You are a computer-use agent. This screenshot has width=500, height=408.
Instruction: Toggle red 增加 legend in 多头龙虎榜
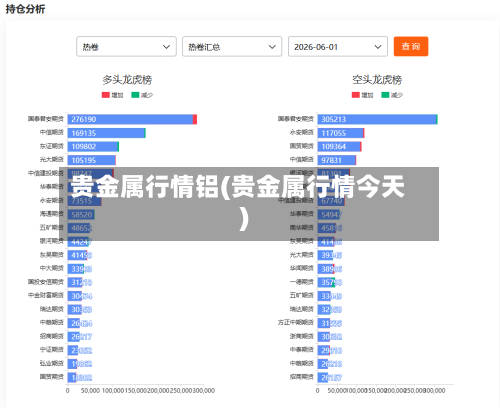[112, 95]
